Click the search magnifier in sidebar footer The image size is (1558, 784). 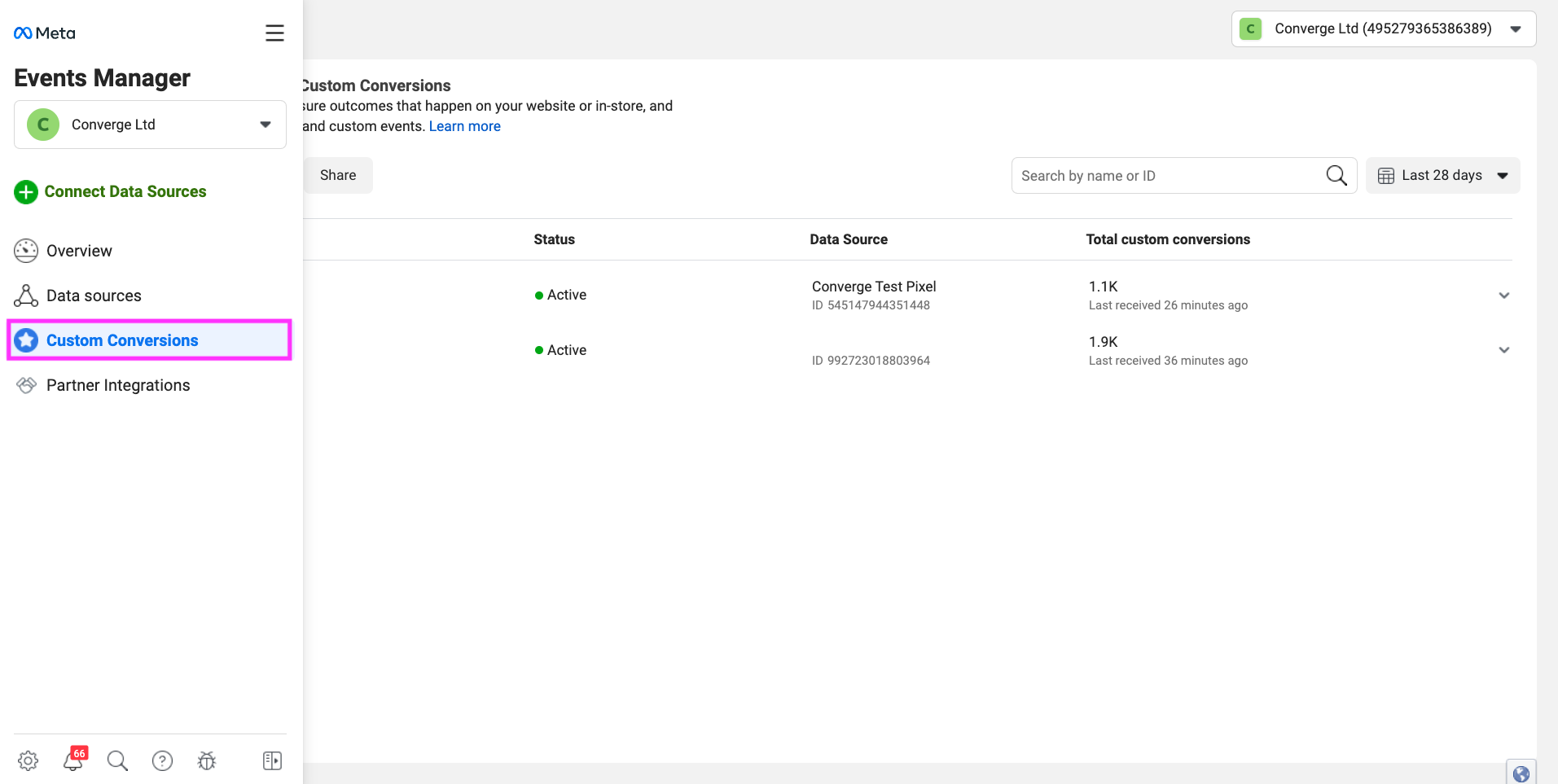(x=117, y=760)
